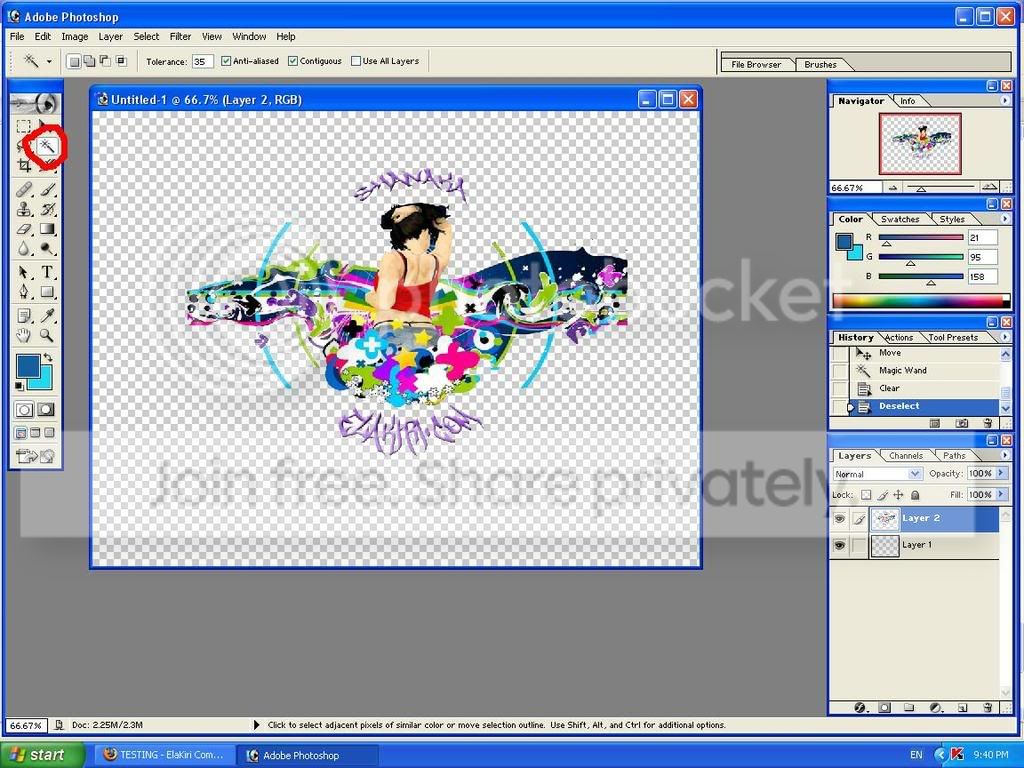Click the foreground color swatch in toolbox
The image size is (1024, 768).
pyautogui.click(x=27, y=366)
